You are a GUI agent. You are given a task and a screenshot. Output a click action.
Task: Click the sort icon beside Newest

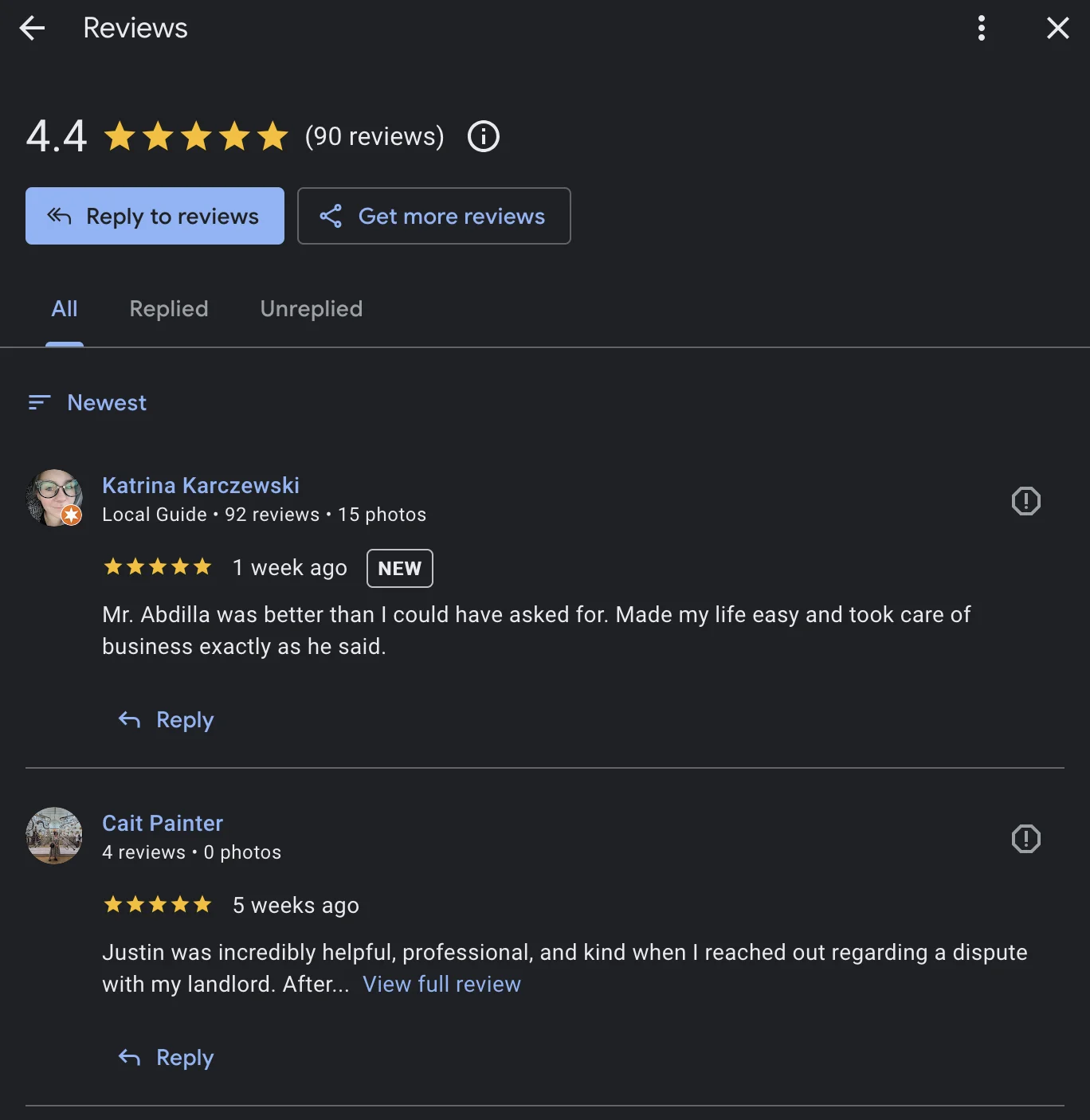(38, 402)
